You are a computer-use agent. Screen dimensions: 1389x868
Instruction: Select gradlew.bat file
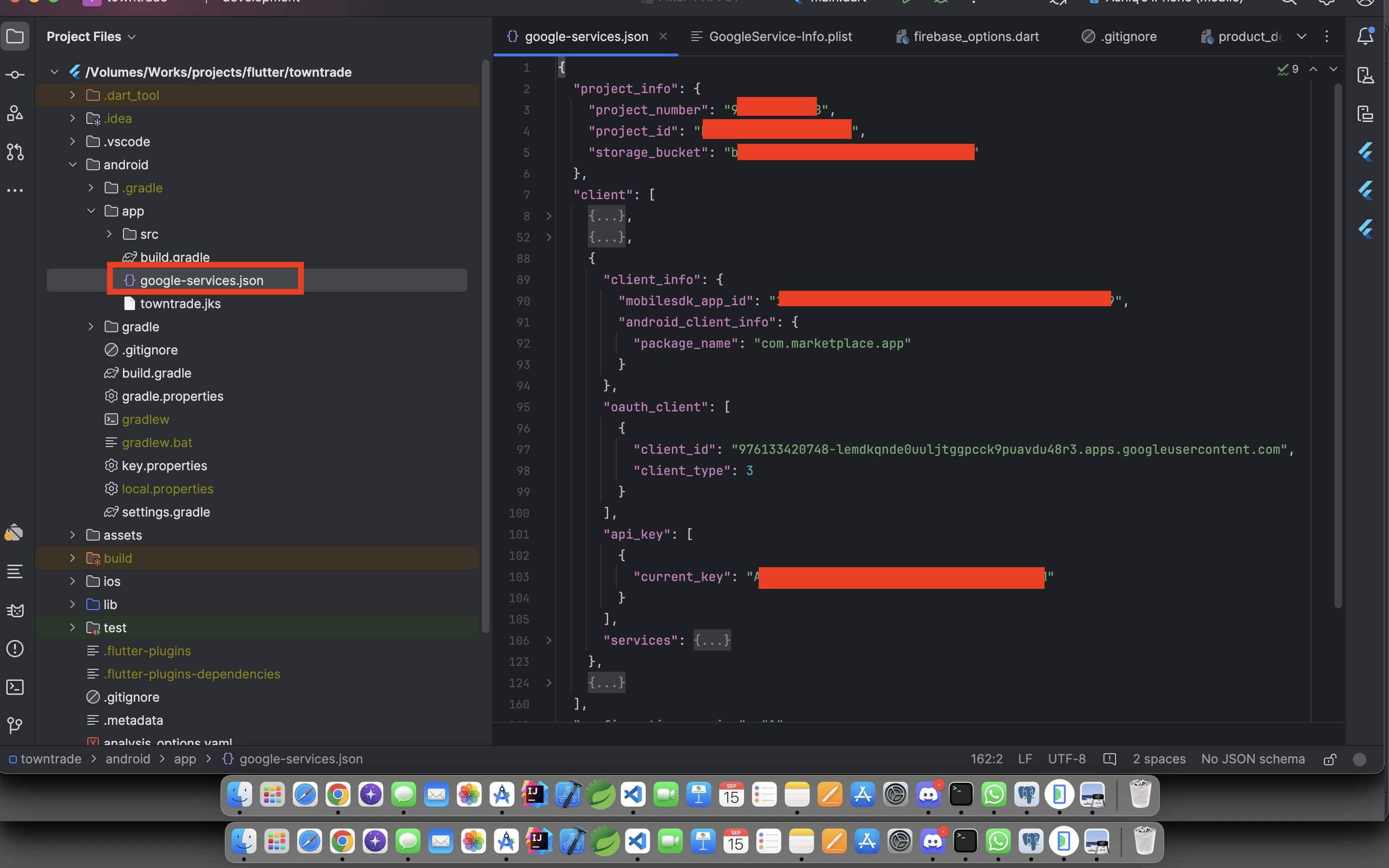point(157,443)
